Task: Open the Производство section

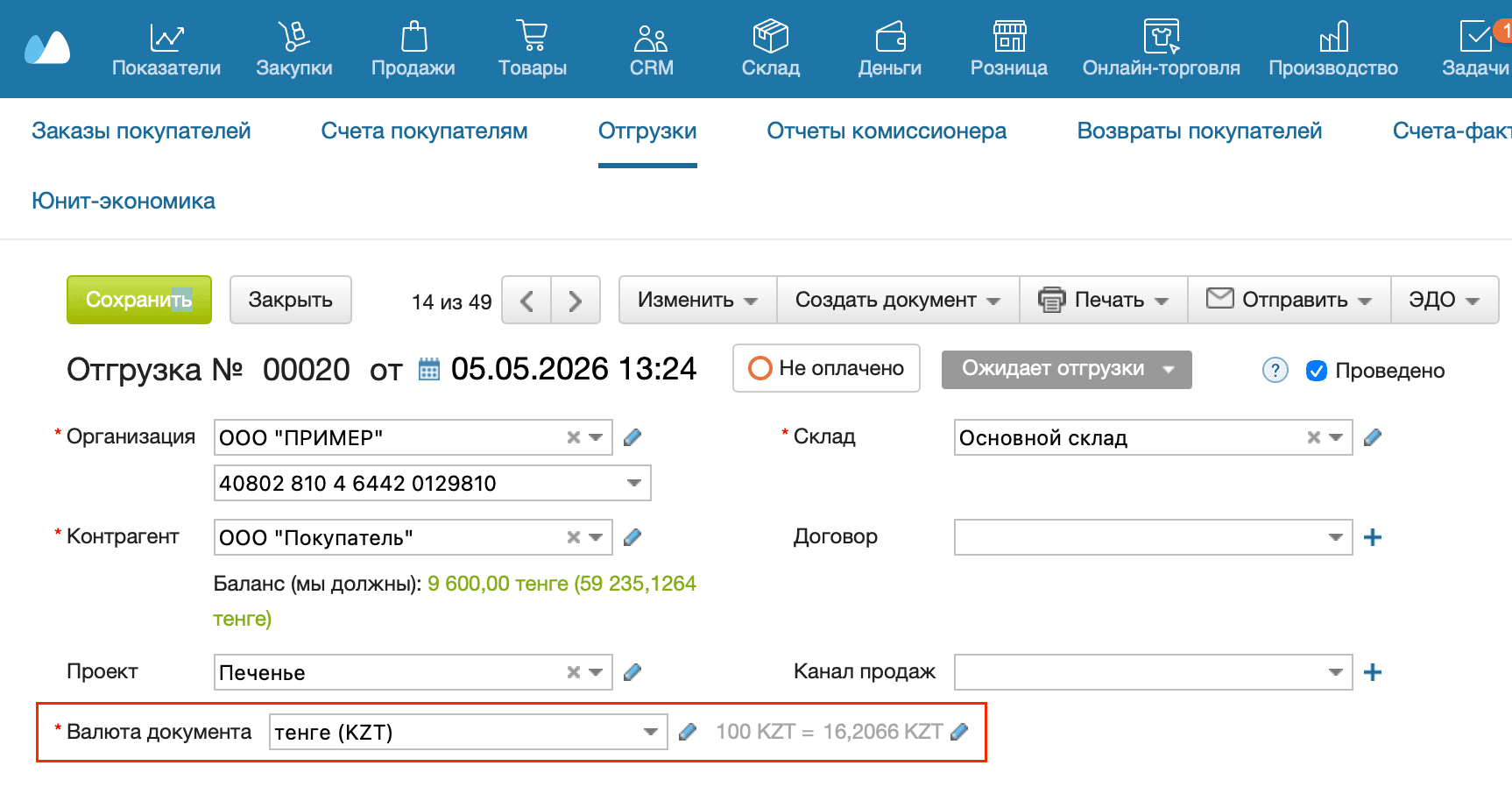Action: click(1333, 50)
